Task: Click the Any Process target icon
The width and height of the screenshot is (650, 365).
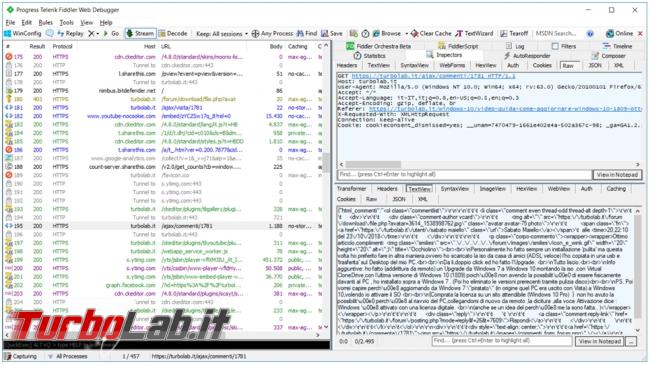Action: tap(256, 34)
